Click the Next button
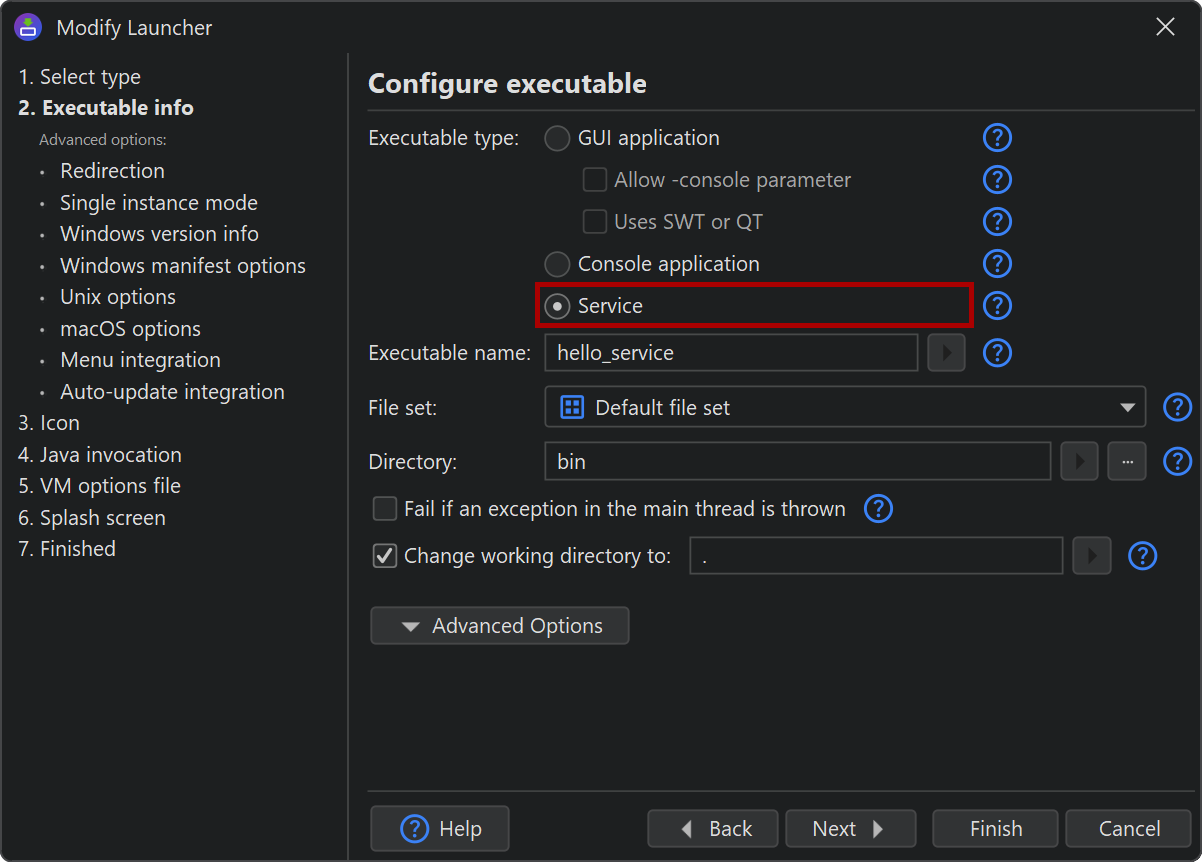 coord(850,829)
